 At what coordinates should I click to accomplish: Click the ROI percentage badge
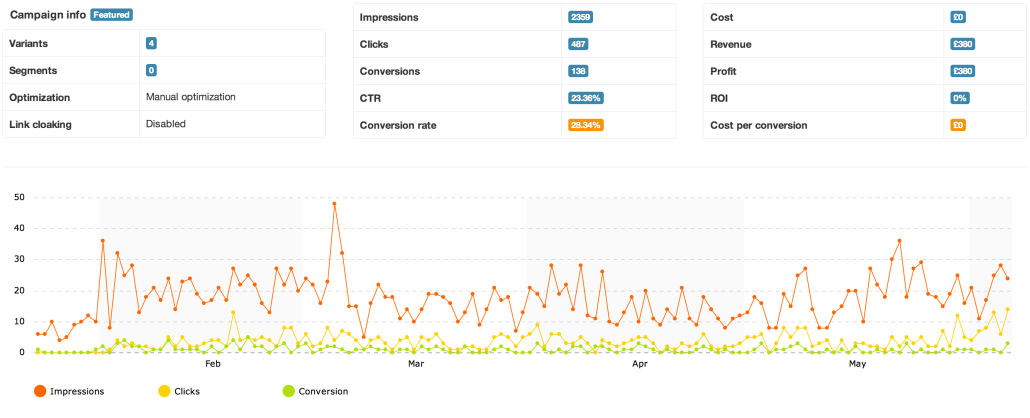pos(960,99)
